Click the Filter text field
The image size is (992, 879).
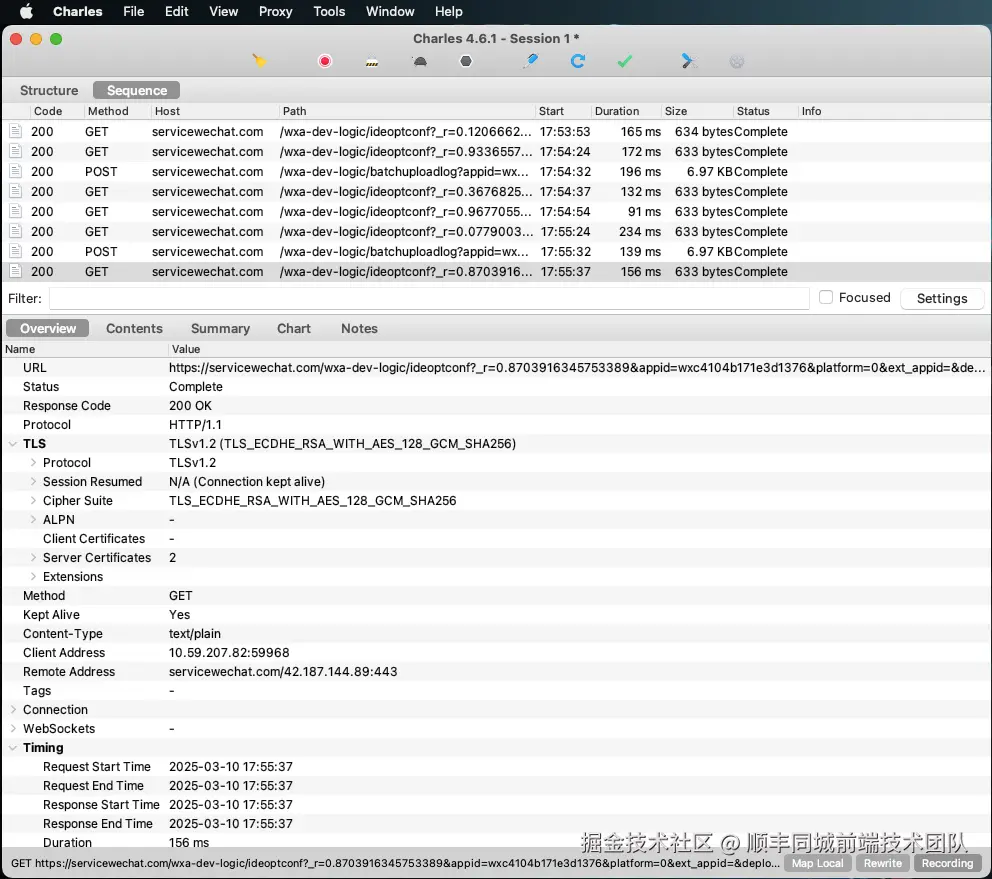(x=429, y=298)
